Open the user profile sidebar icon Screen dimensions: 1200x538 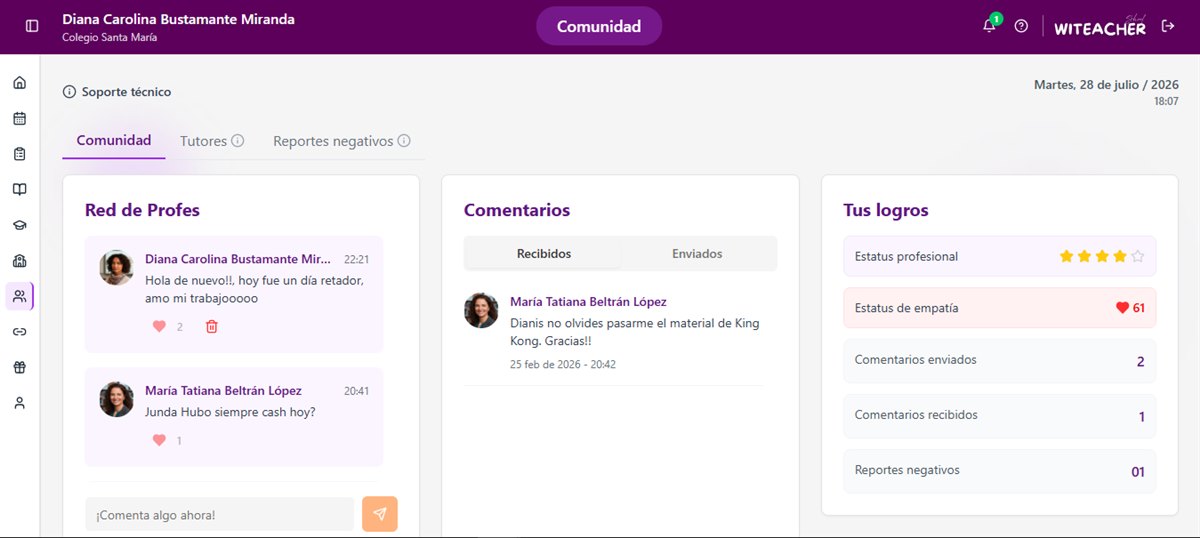point(19,403)
